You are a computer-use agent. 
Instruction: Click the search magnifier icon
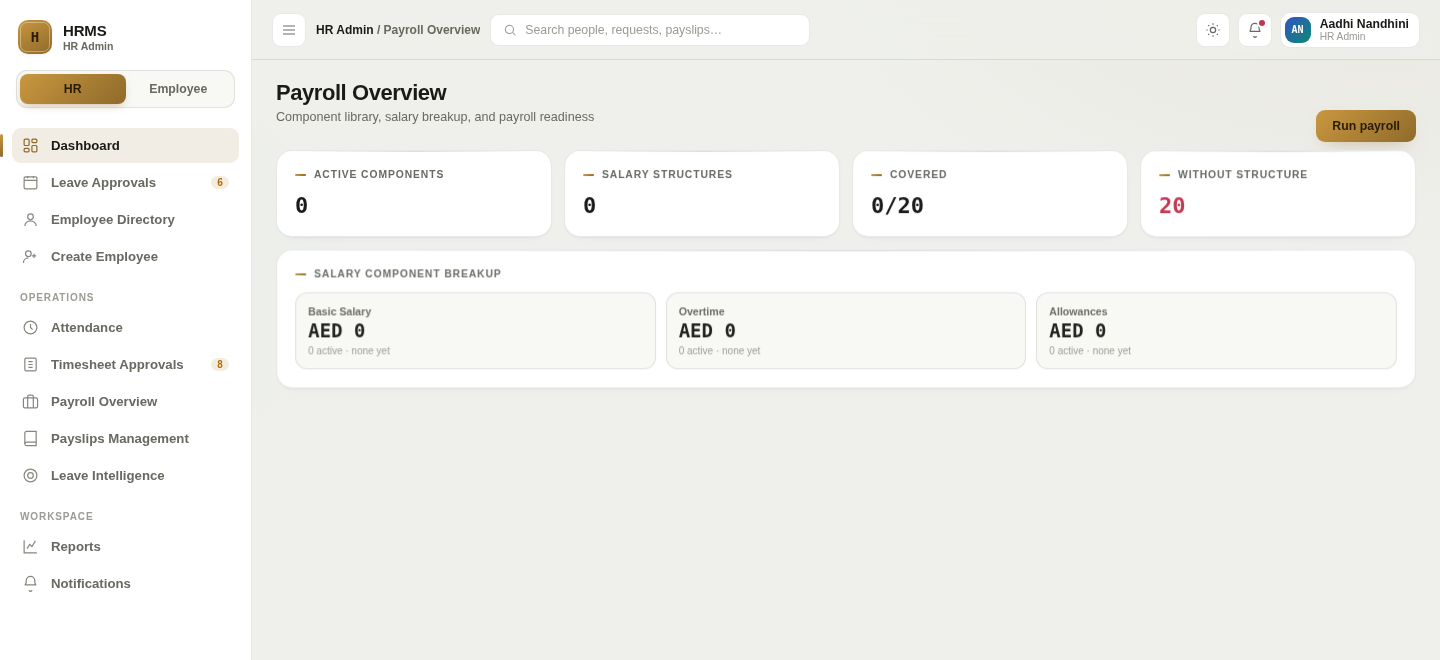point(510,30)
